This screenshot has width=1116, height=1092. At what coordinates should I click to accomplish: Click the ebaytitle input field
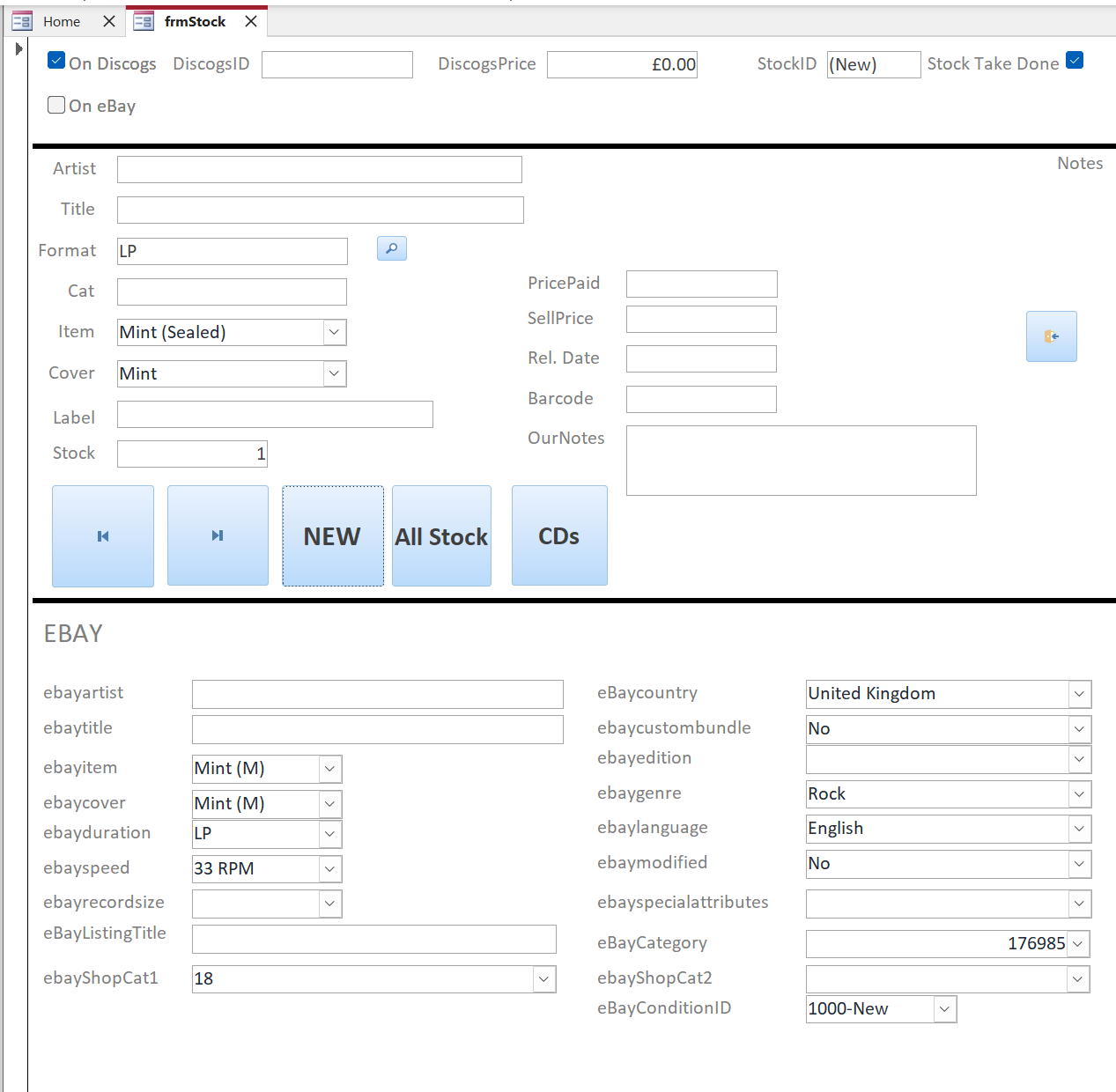(x=378, y=729)
